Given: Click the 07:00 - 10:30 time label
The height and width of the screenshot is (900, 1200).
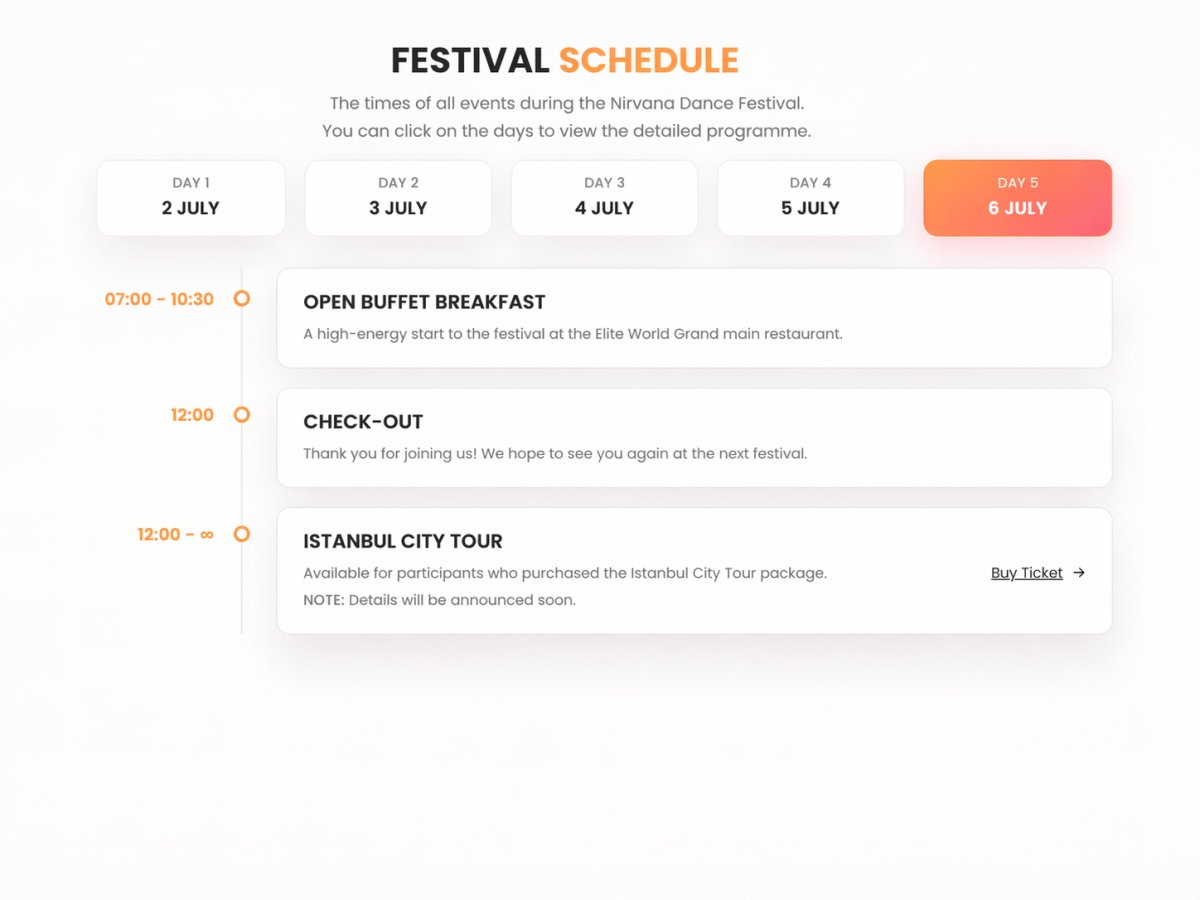Looking at the screenshot, I should click(x=159, y=299).
